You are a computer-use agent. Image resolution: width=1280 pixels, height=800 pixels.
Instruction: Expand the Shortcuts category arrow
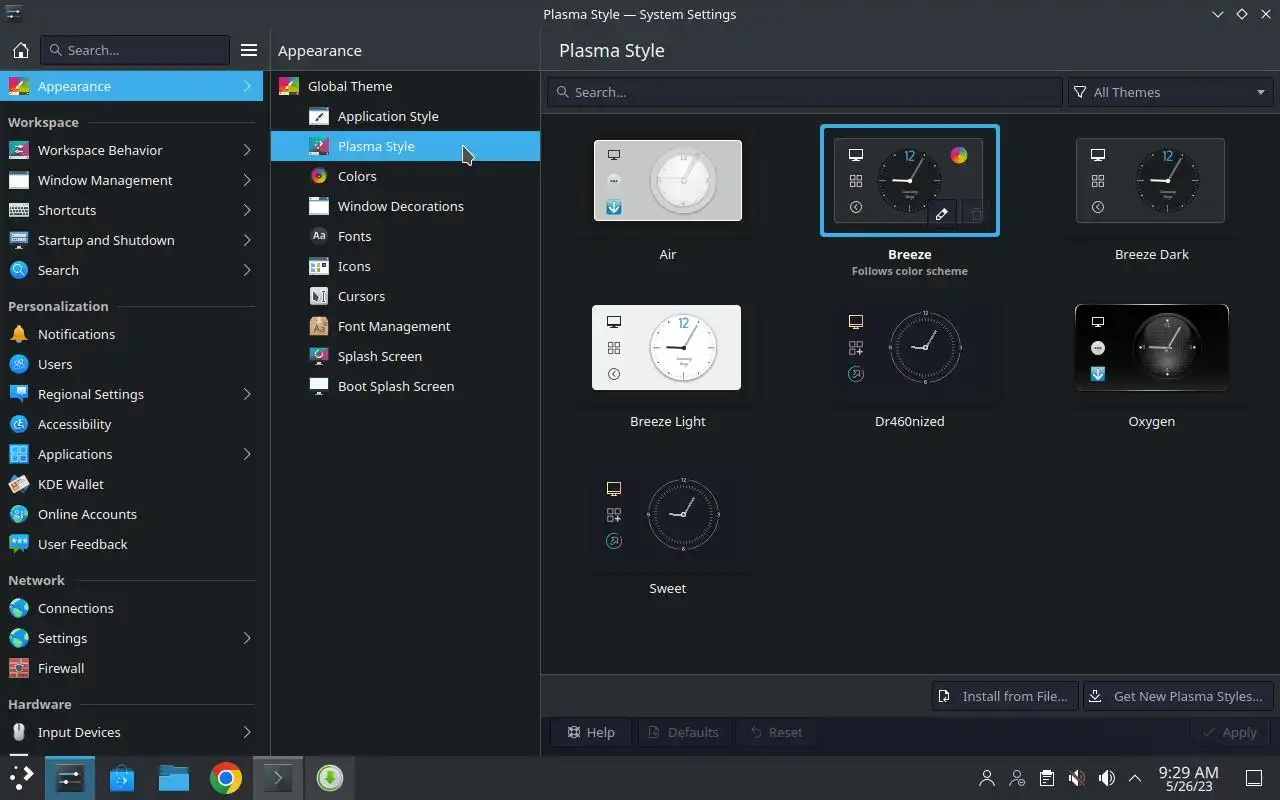click(247, 210)
